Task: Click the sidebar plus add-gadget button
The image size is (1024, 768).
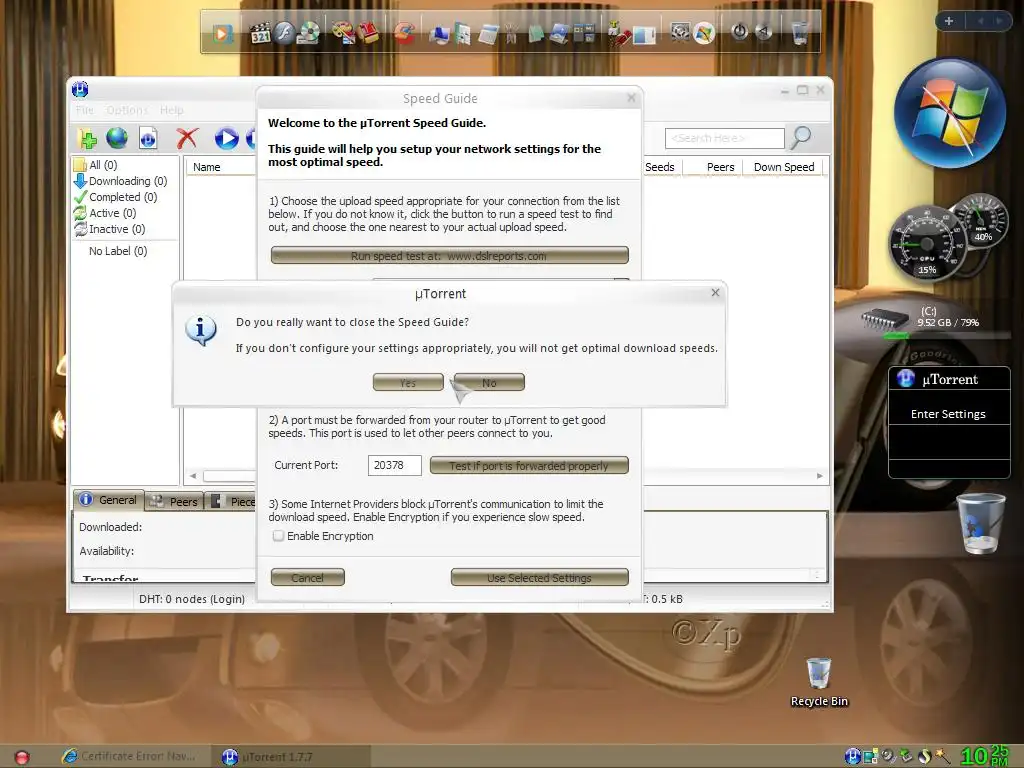Action: pyautogui.click(x=949, y=21)
